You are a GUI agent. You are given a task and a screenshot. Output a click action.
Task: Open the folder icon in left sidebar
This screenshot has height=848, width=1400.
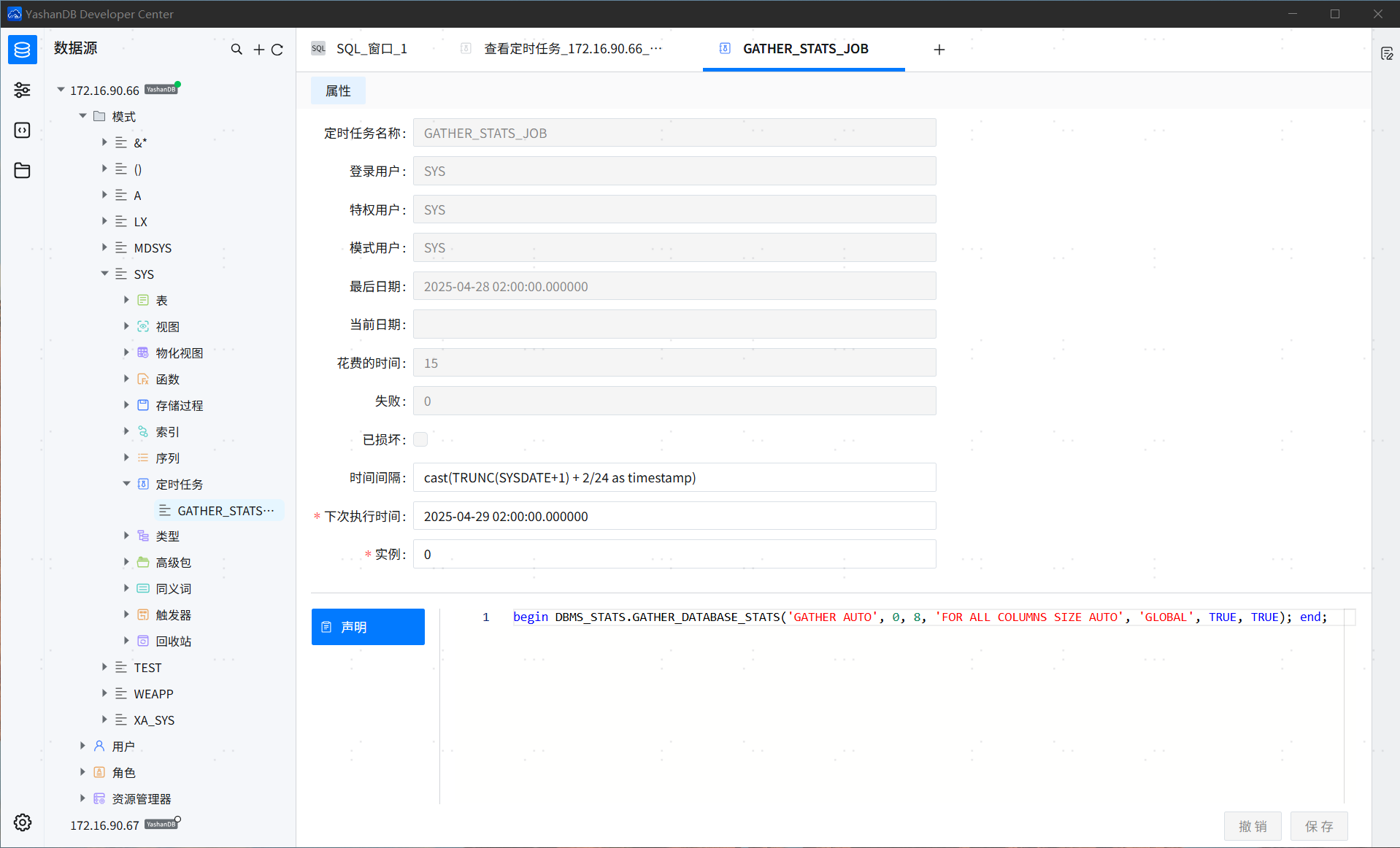click(23, 170)
